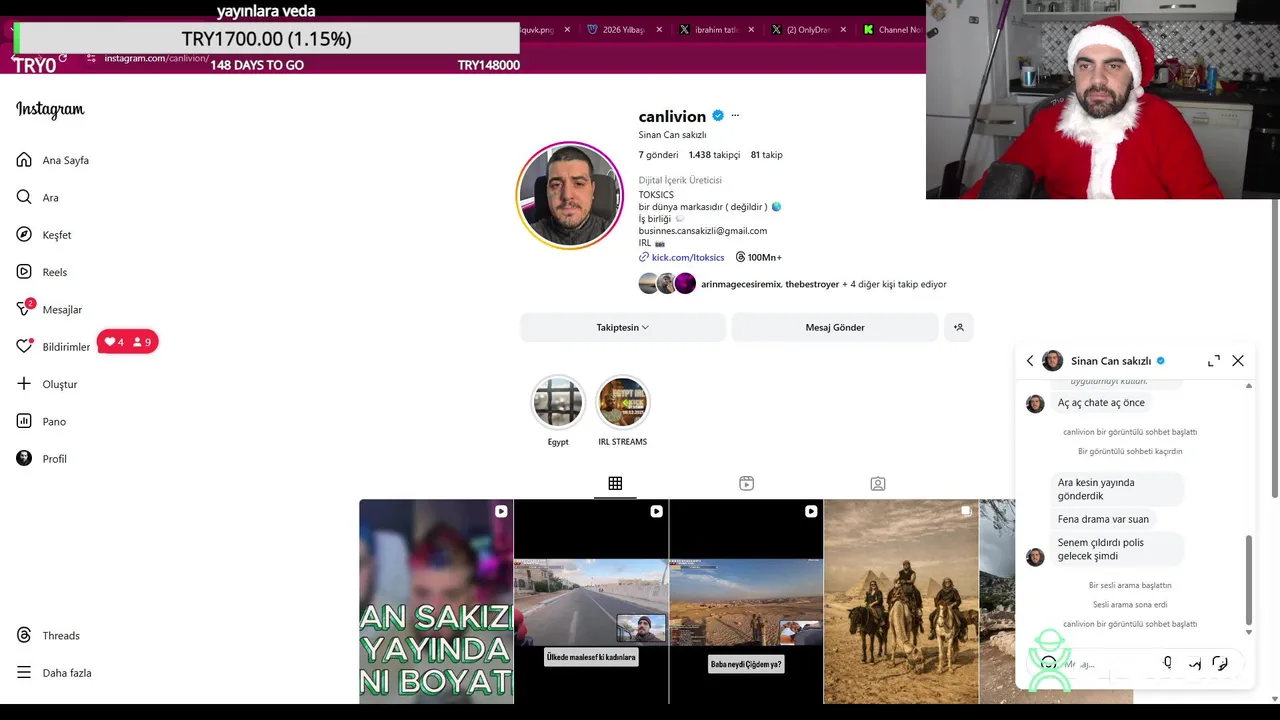Click the image attach icon in message box

pos(1194,663)
